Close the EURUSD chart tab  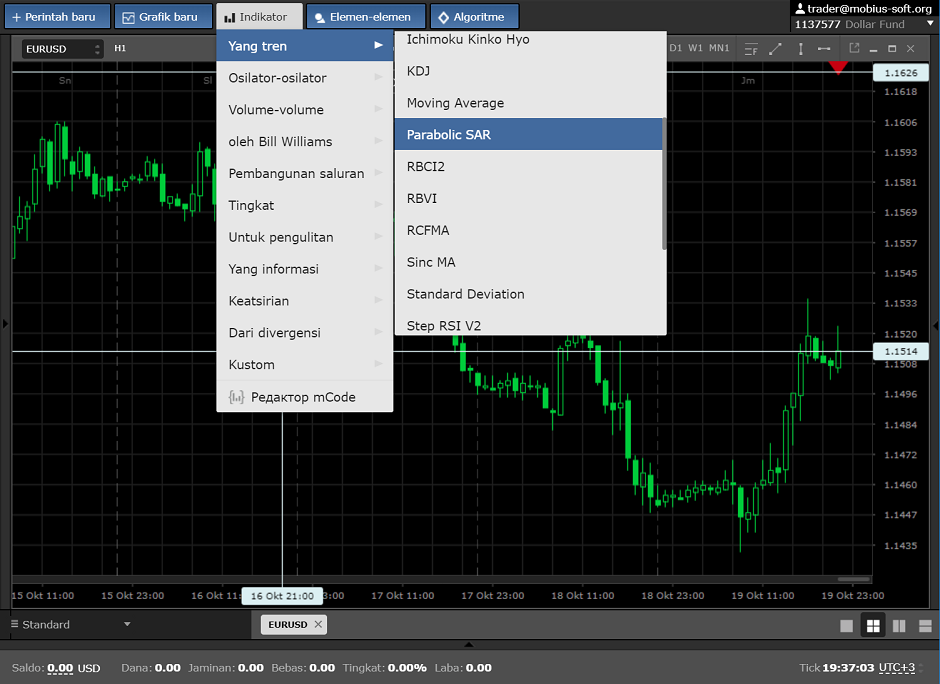click(x=318, y=624)
